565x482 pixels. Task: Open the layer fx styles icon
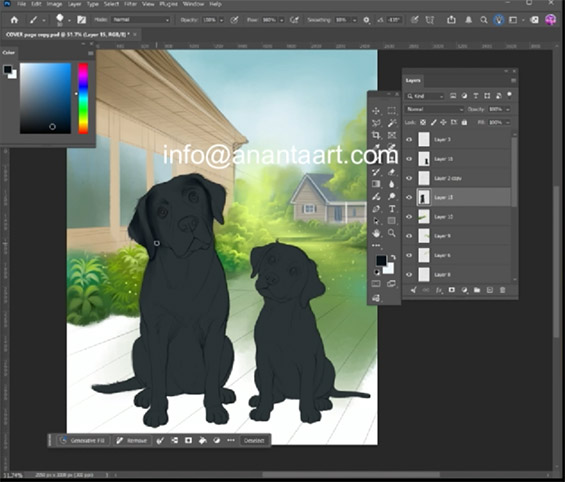pos(439,290)
